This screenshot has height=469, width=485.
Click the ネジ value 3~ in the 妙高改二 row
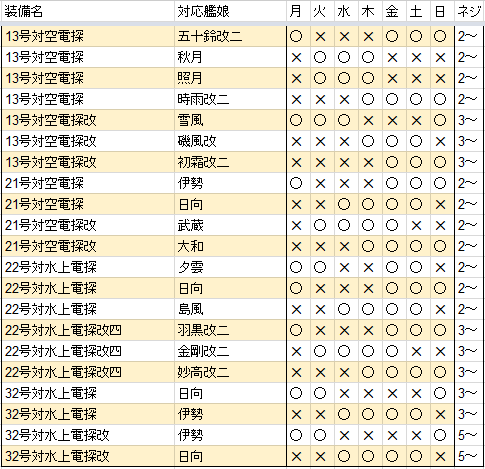[467, 372]
